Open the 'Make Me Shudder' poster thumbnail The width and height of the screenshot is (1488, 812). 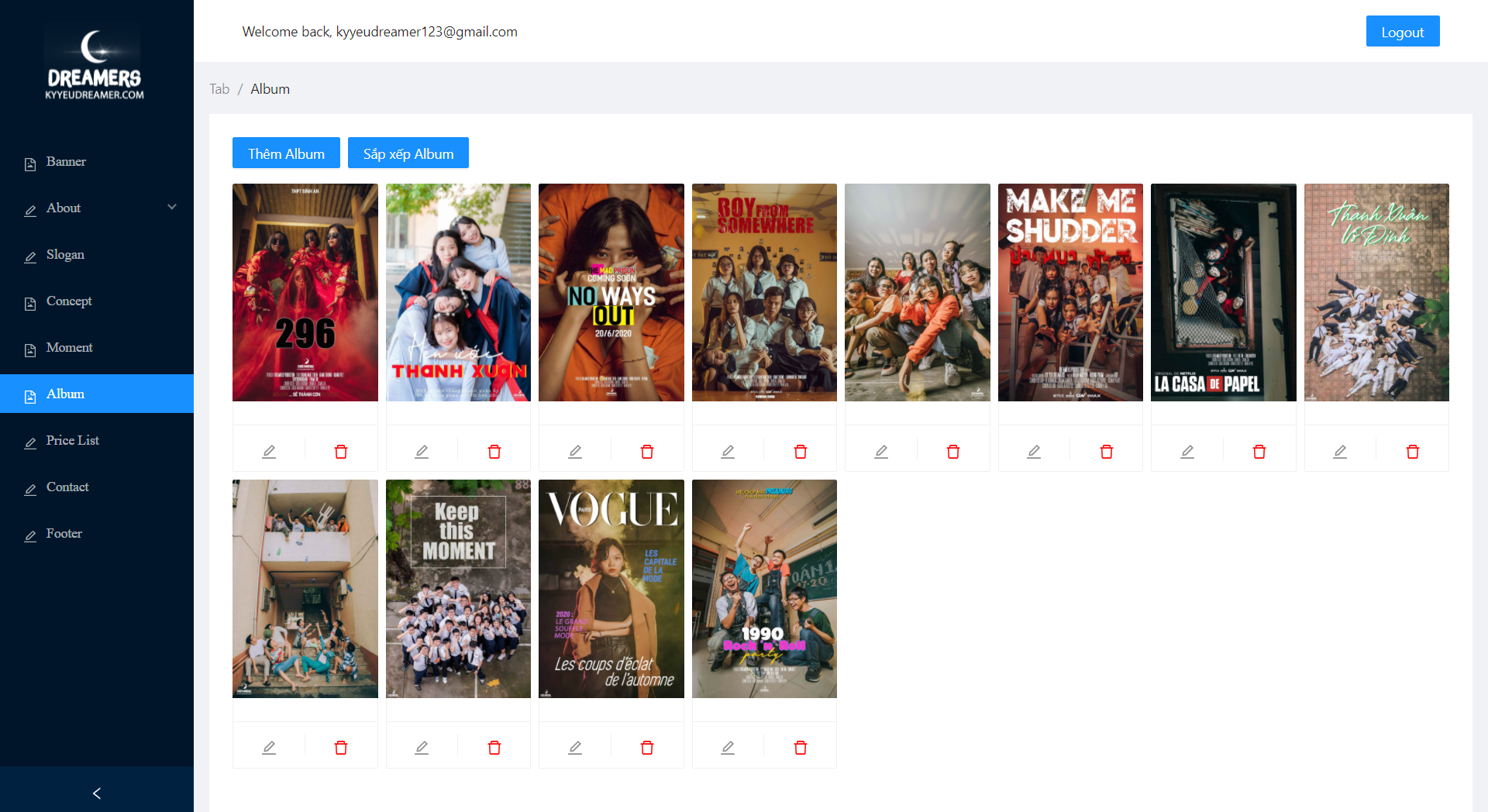(1070, 292)
